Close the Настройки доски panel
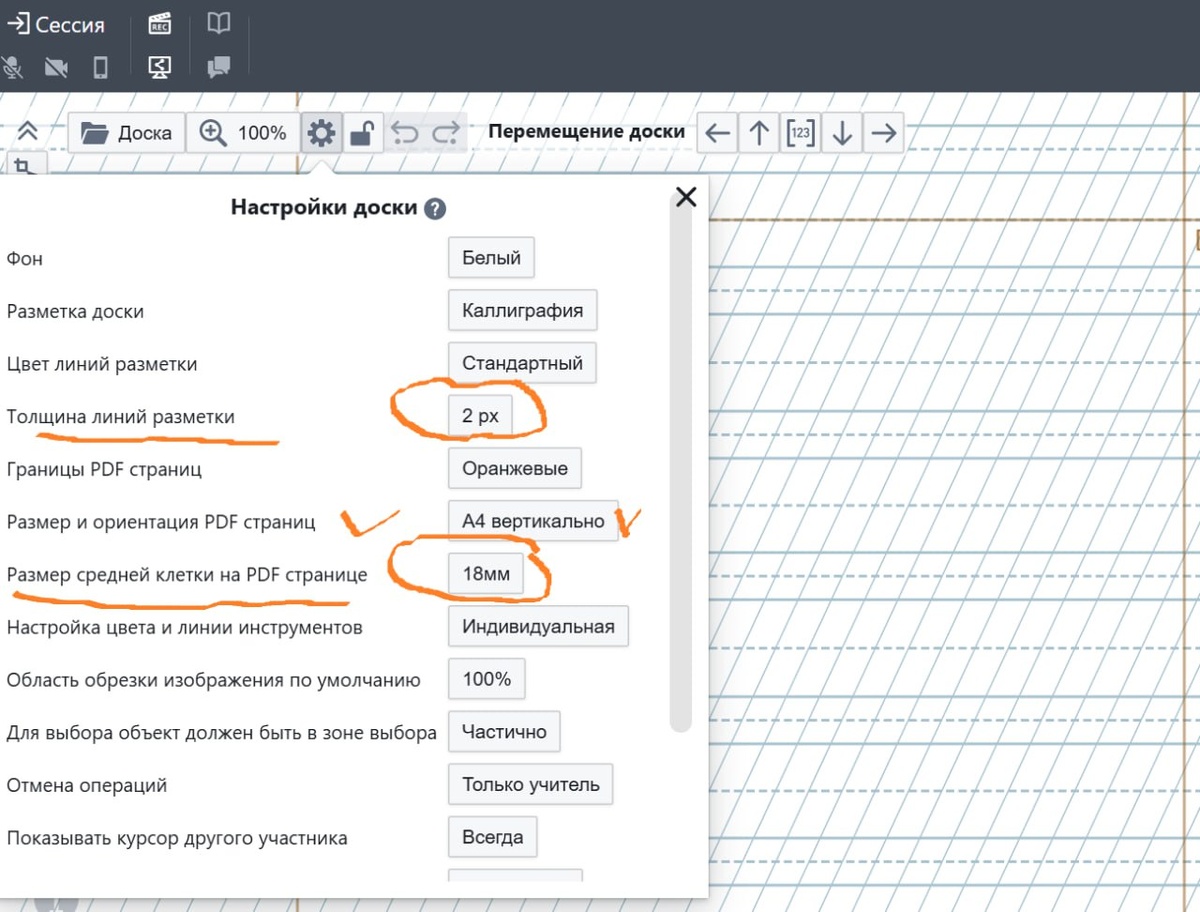1200x912 pixels. pos(686,196)
